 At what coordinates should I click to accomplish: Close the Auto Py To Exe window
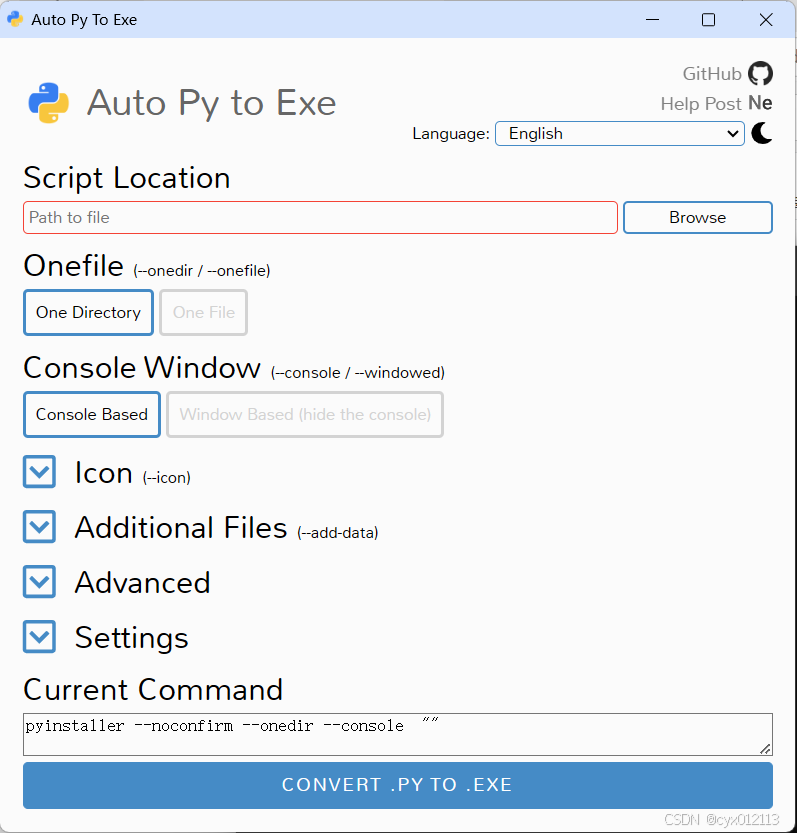tap(766, 20)
